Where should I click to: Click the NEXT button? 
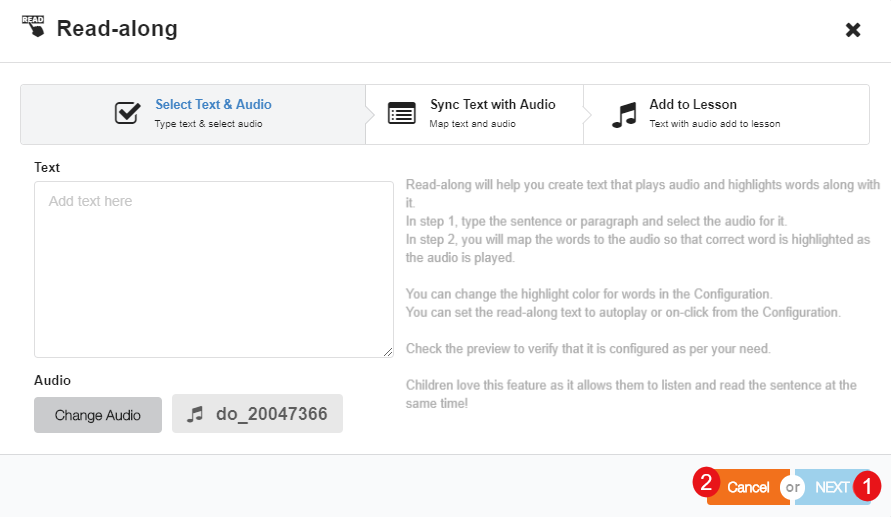[830, 487]
